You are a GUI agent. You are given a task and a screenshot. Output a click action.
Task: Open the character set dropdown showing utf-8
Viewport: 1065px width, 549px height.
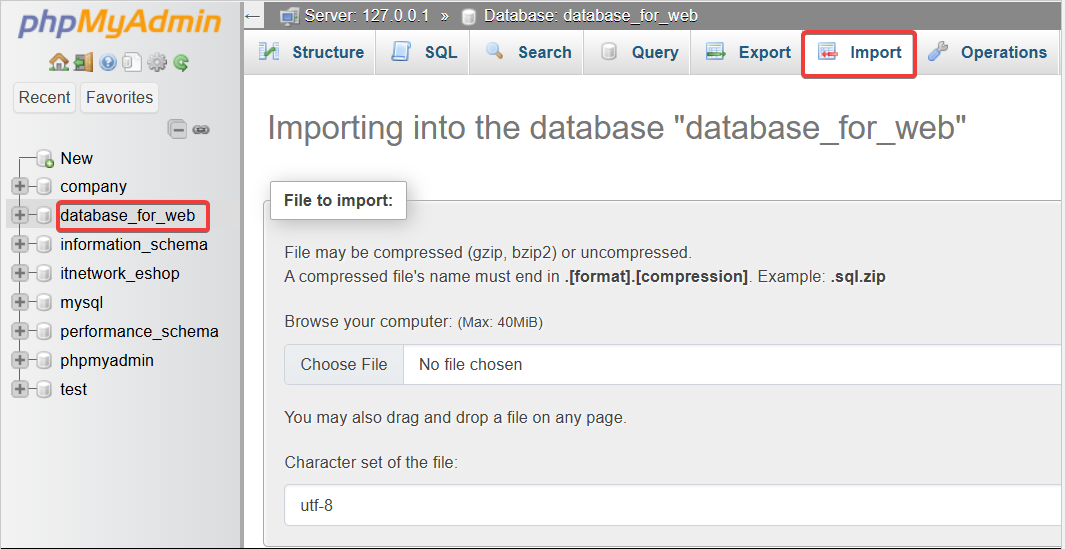click(x=670, y=506)
